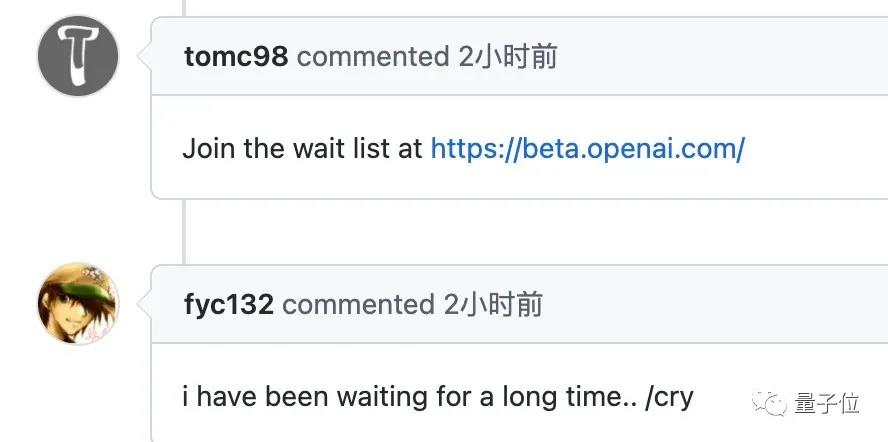Click empty space in tomc98's comment header bar
Image resolution: width=888 pixels, height=442 pixels.
click(x=719, y=57)
